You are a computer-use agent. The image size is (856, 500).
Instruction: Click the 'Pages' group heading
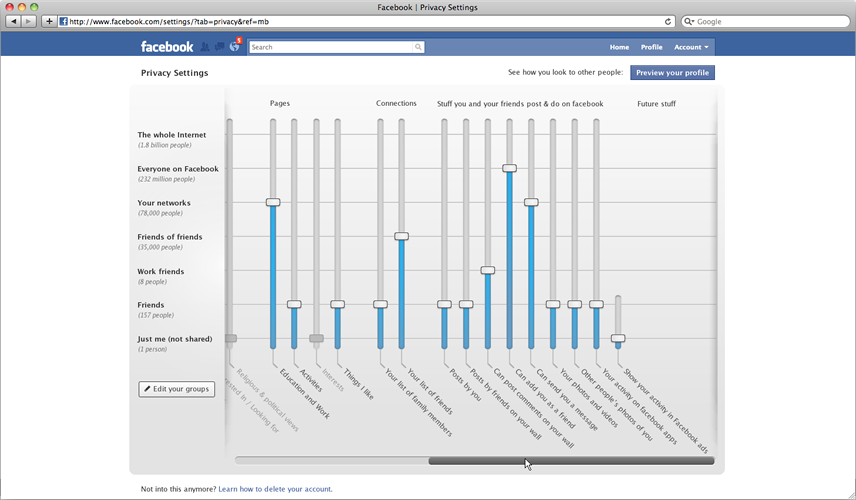[280, 103]
